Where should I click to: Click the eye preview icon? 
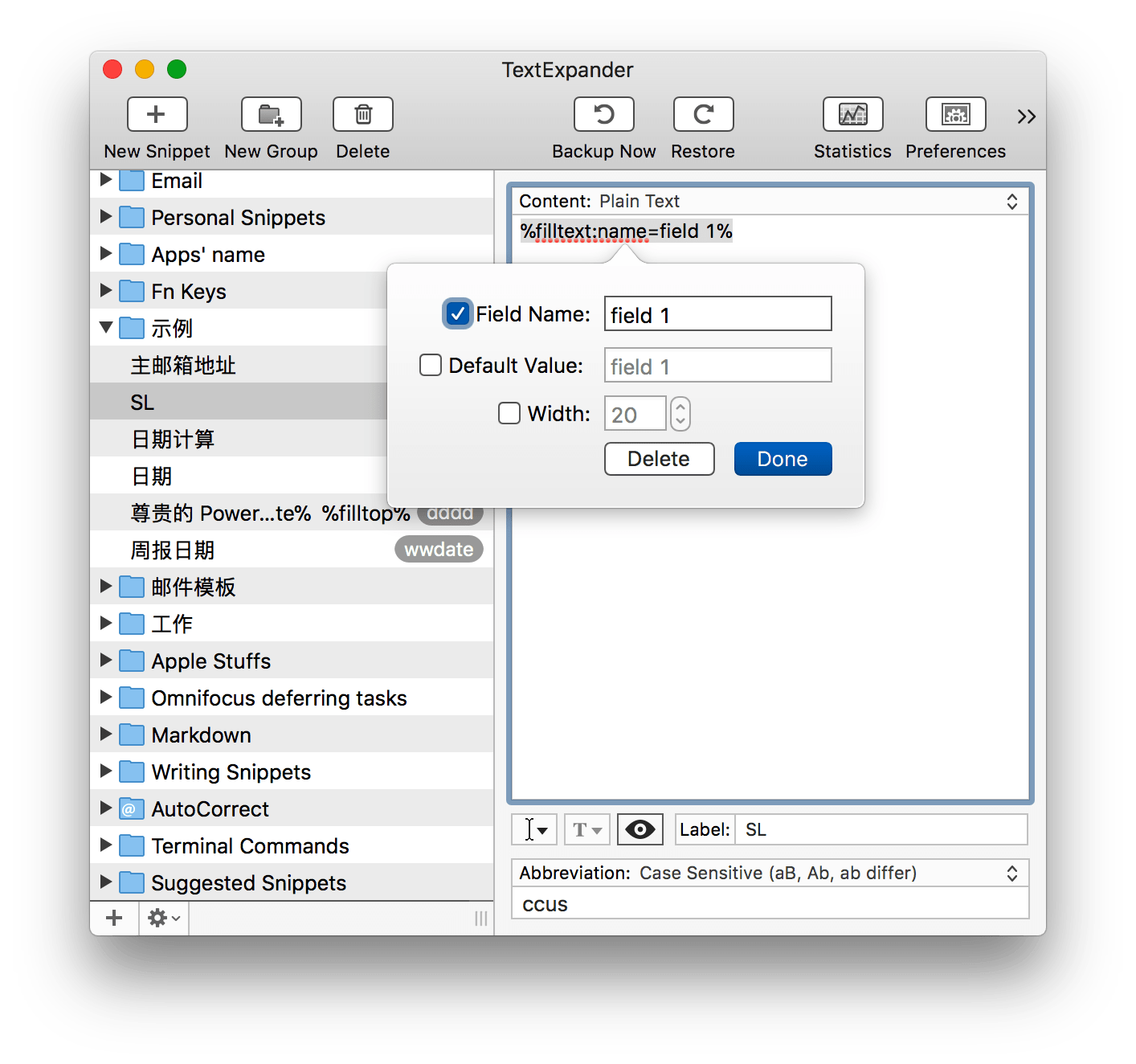pyautogui.click(x=640, y=829)
